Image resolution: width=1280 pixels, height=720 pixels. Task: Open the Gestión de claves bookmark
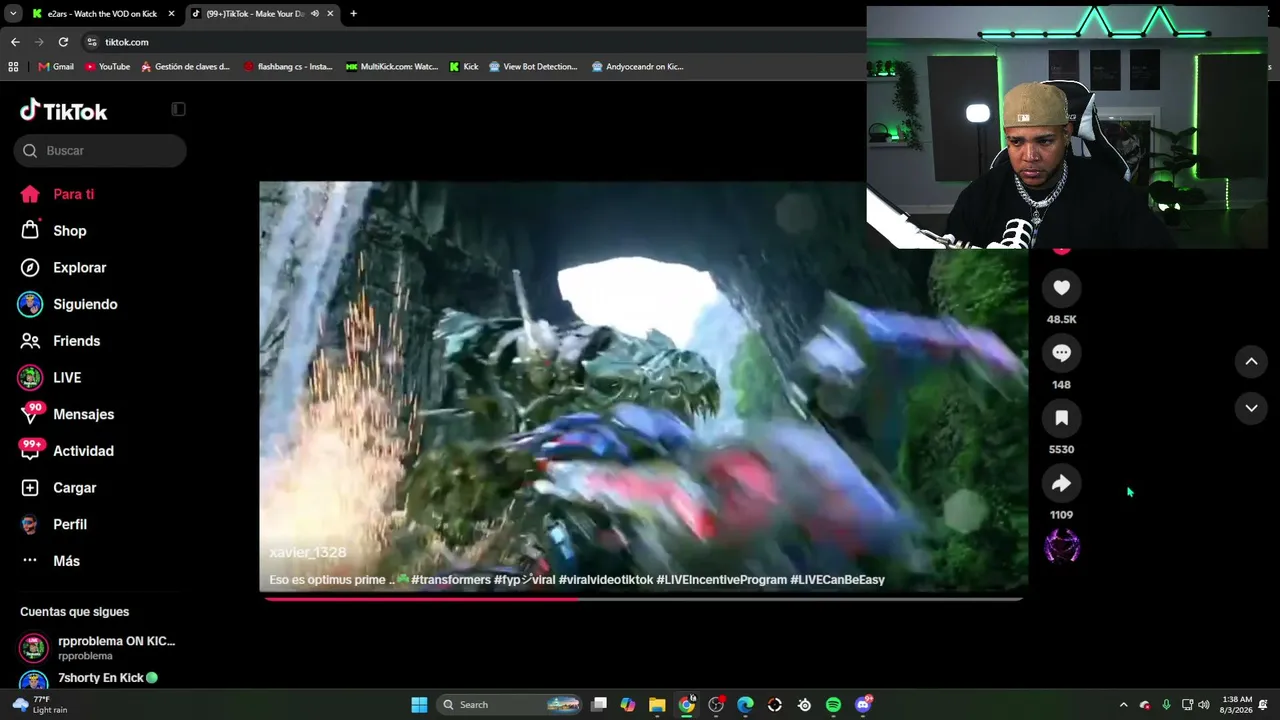coord(186,67)
